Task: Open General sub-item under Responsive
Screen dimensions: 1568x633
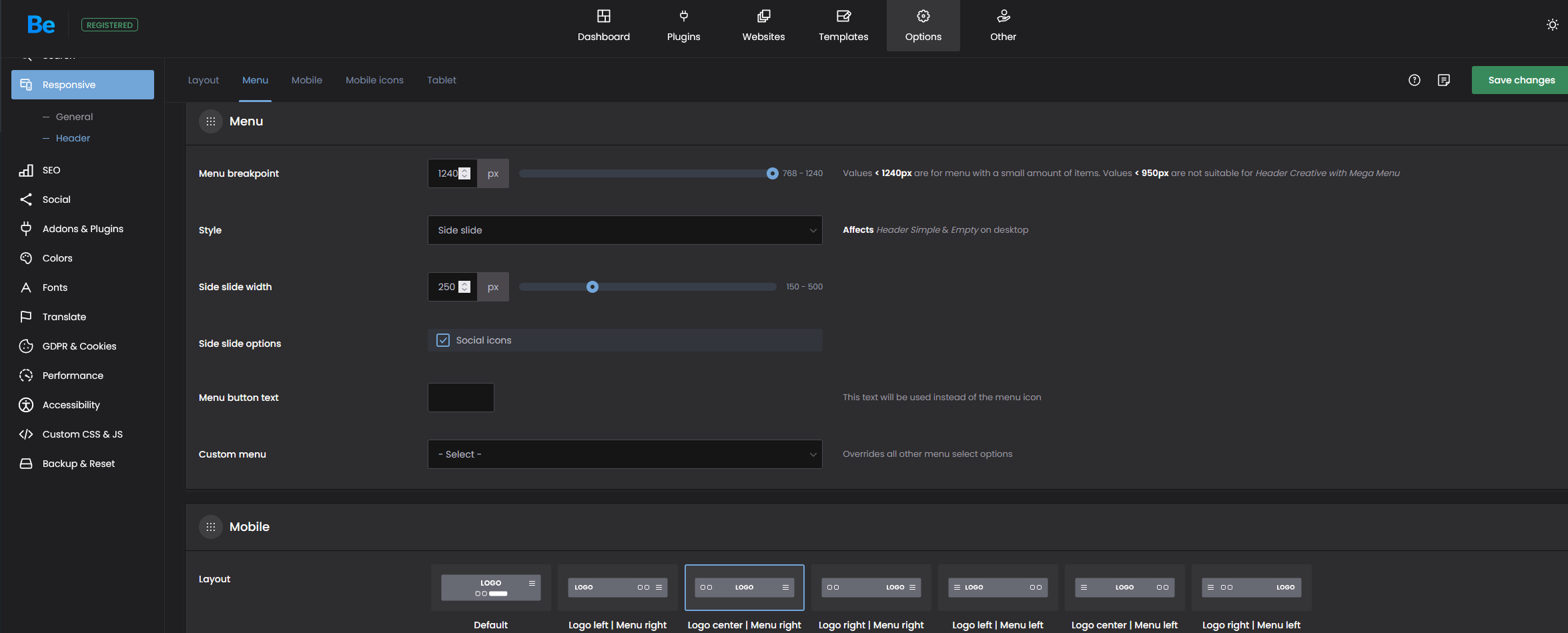Action: [74, 117]
